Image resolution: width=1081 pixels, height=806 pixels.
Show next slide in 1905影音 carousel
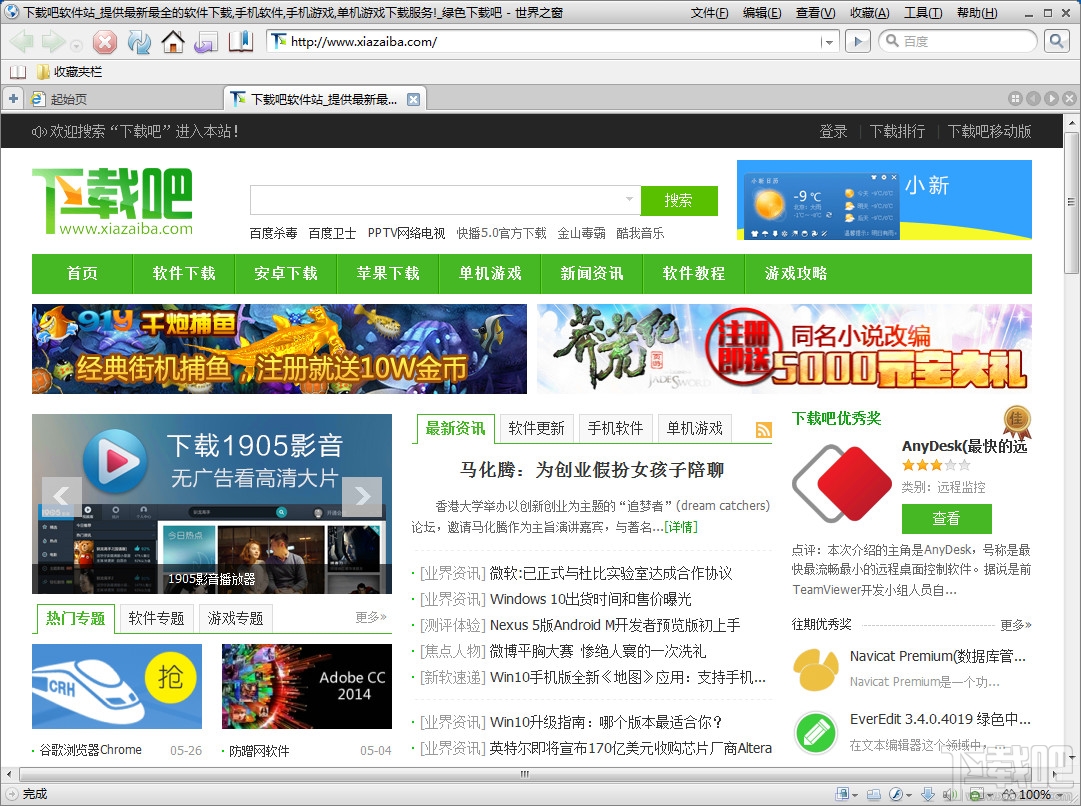pyautogui.click(x=362, y=495)
